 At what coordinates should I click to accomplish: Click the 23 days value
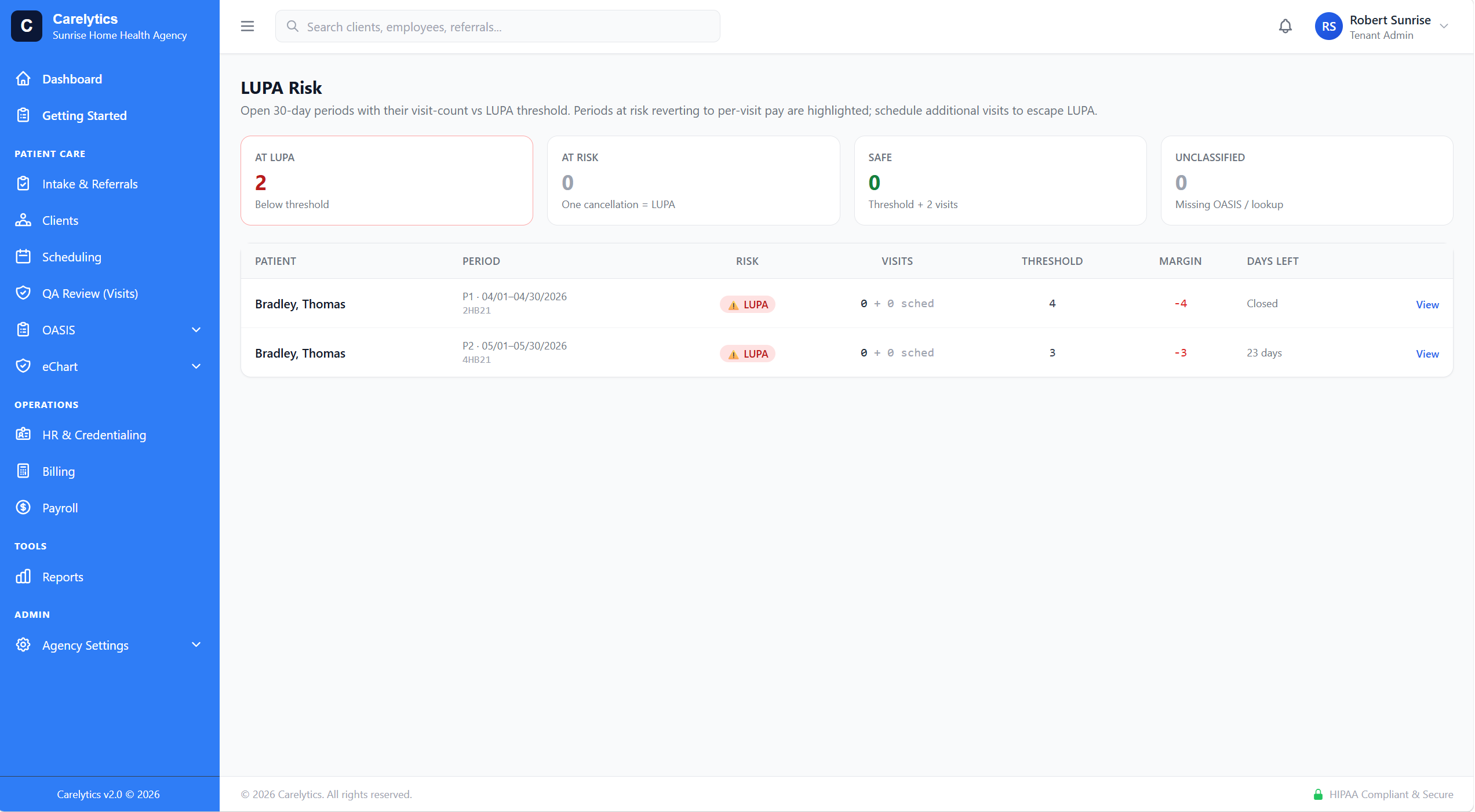[1264, 352]
